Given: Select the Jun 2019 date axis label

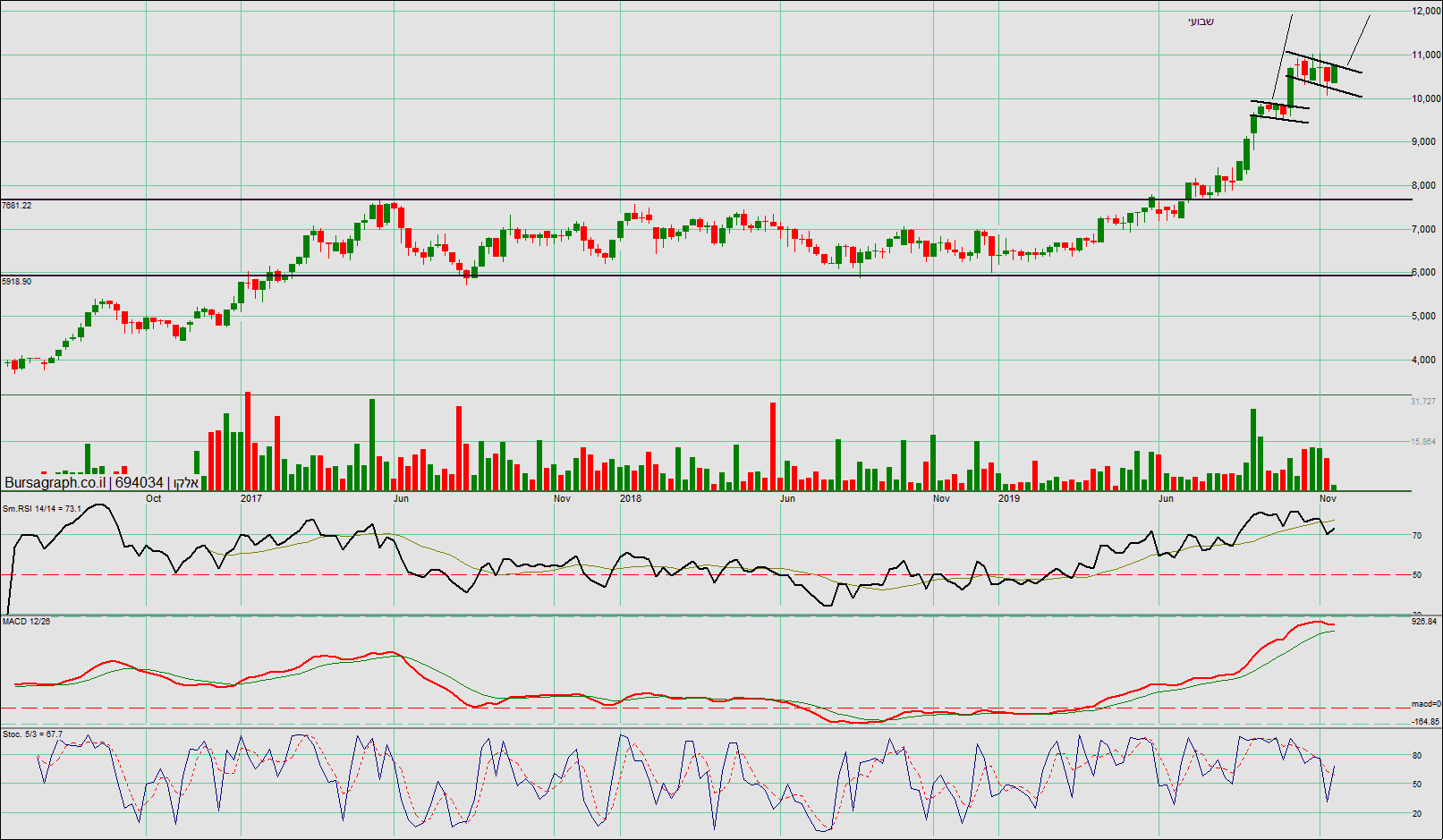Looking at the screenshot, I should pos(1166,498).
